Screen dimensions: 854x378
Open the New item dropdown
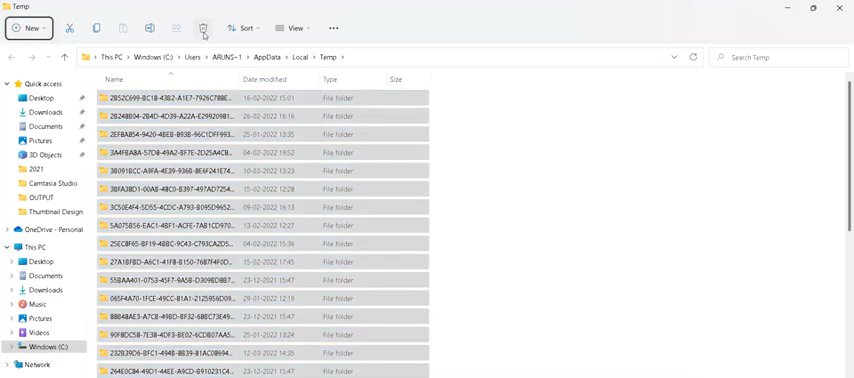pos(29,28)
